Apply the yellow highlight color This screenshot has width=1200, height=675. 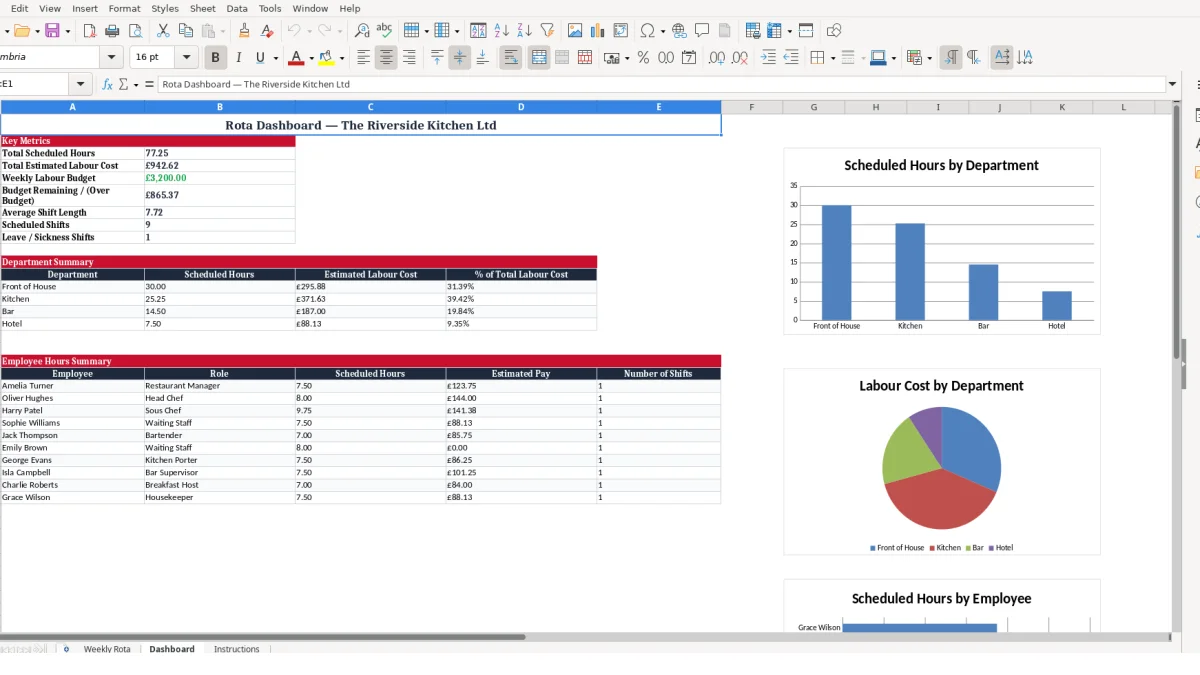tap(326, 58)
